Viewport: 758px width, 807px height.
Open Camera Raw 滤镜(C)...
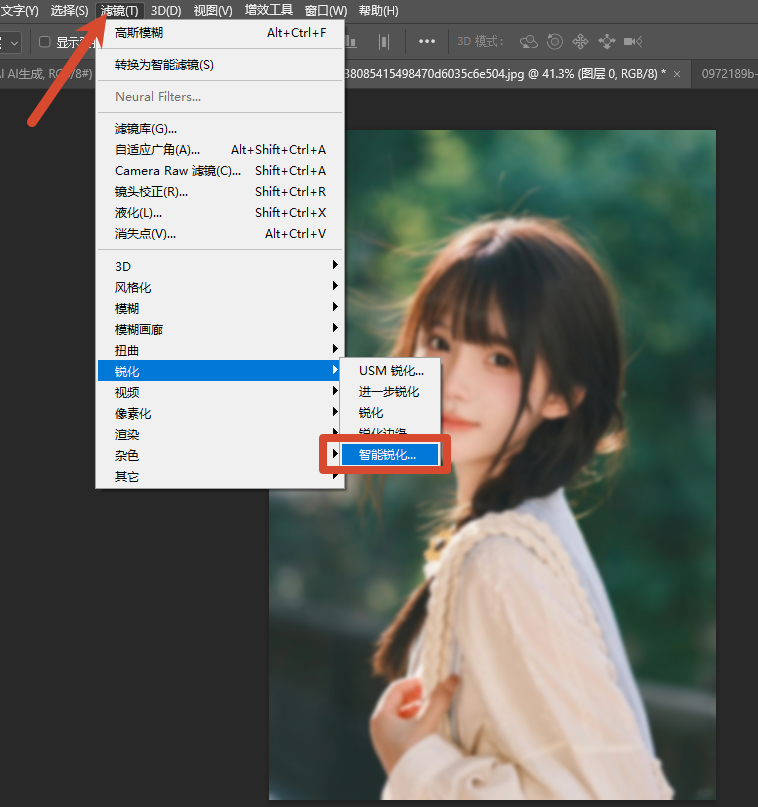pos(220,171)
